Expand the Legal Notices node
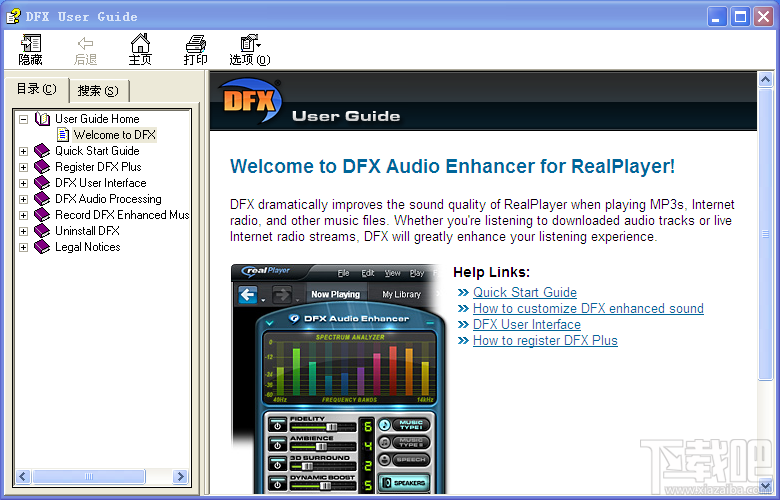This screenshot has height=500, width=780. click(23, 247)
